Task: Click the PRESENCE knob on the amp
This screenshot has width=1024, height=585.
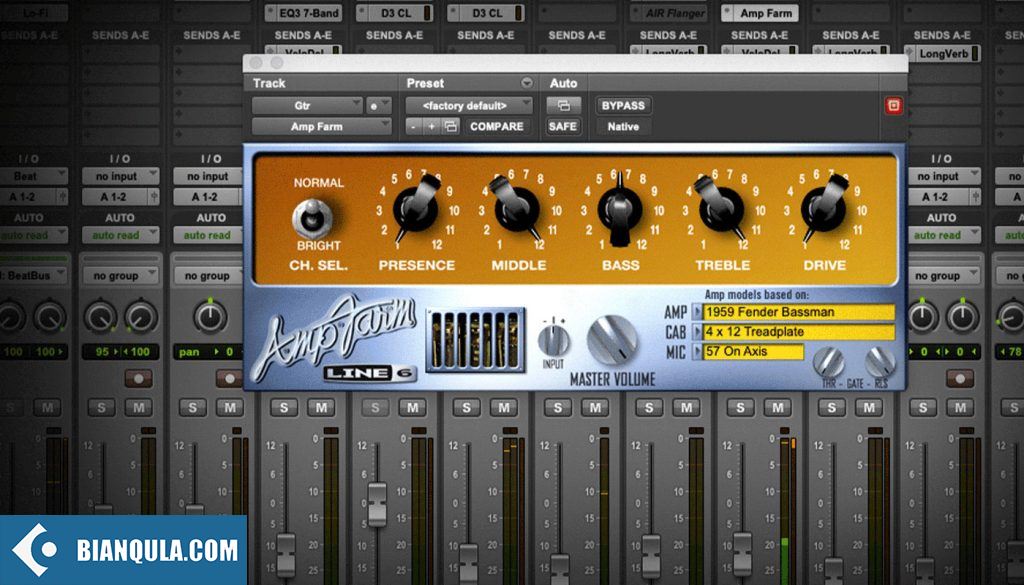Action: pyautogui.click(x=415, y=209)
